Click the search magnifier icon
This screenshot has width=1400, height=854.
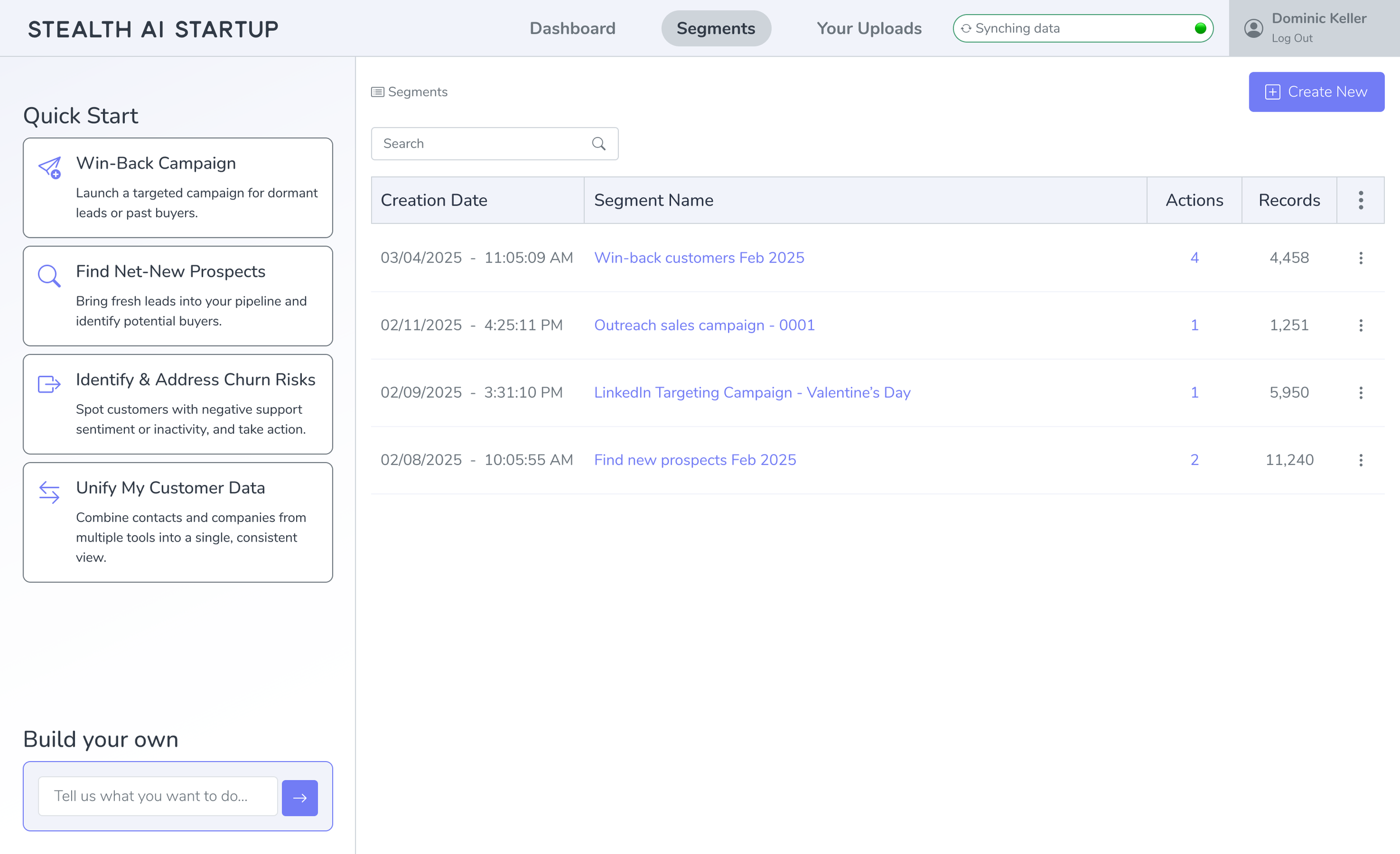click(598, 144)
